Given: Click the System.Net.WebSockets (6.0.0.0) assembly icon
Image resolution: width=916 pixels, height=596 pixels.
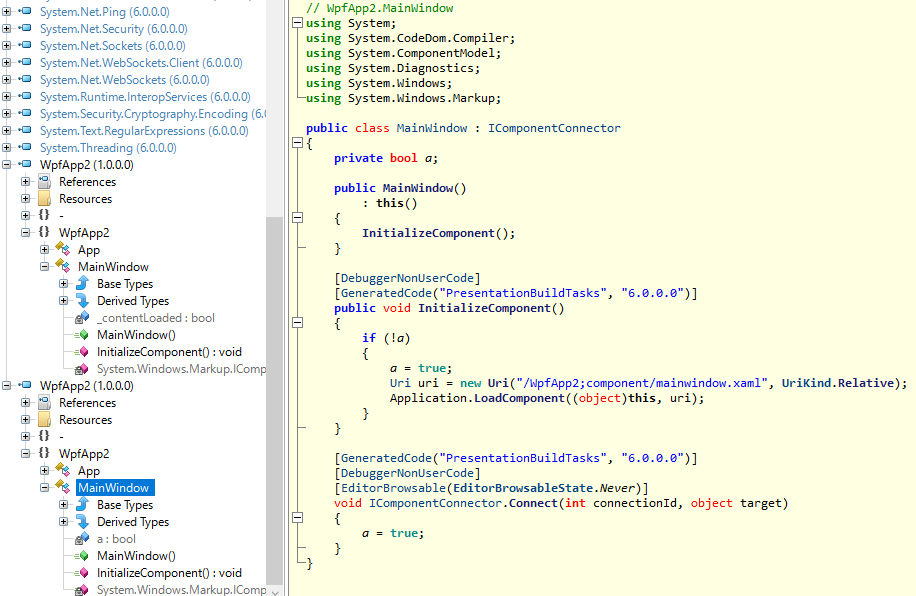Looking at the screenshot, I should click(26, 79).
